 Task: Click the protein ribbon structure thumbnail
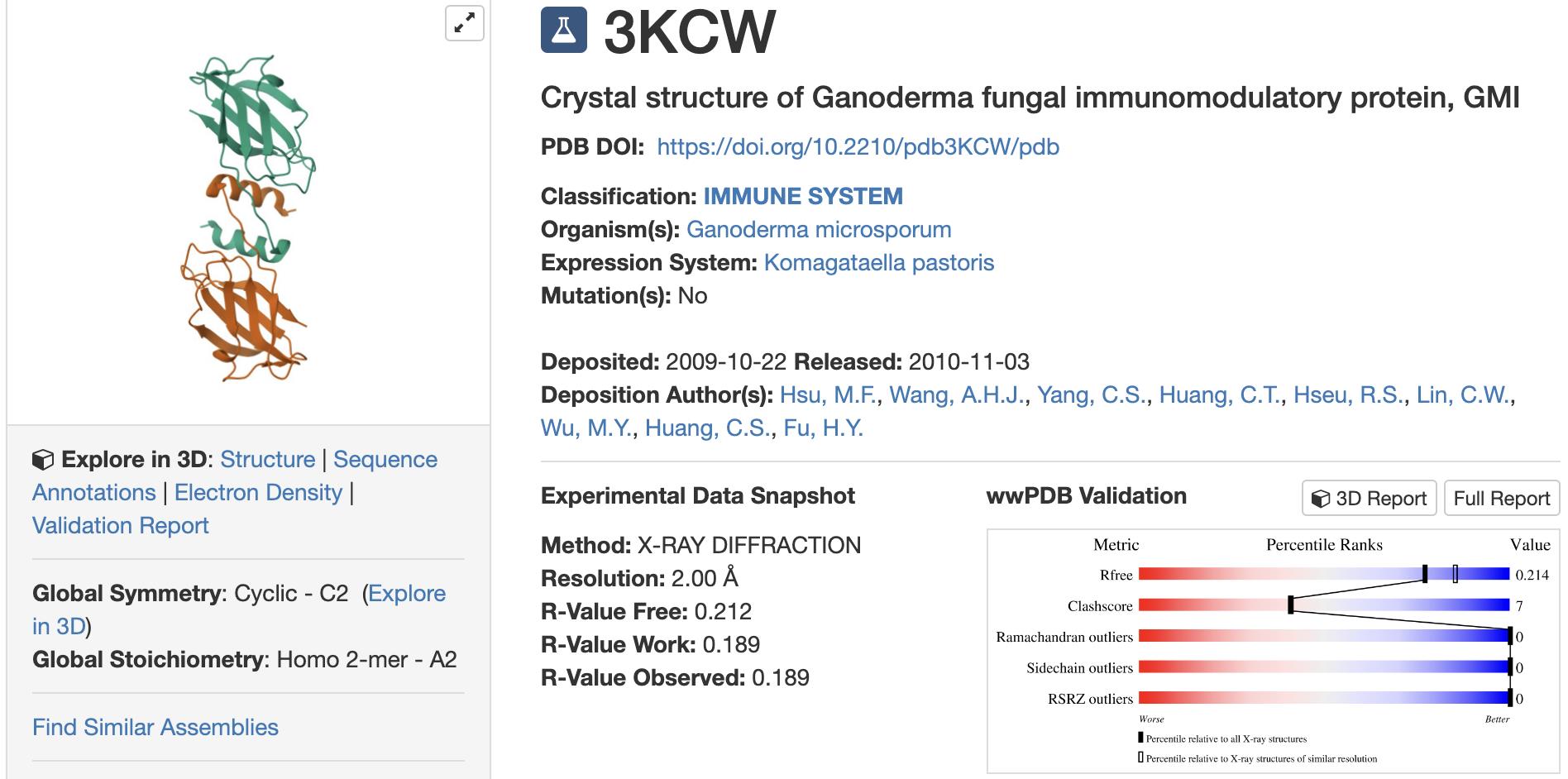pyautogui.click(x=248, y=217)
